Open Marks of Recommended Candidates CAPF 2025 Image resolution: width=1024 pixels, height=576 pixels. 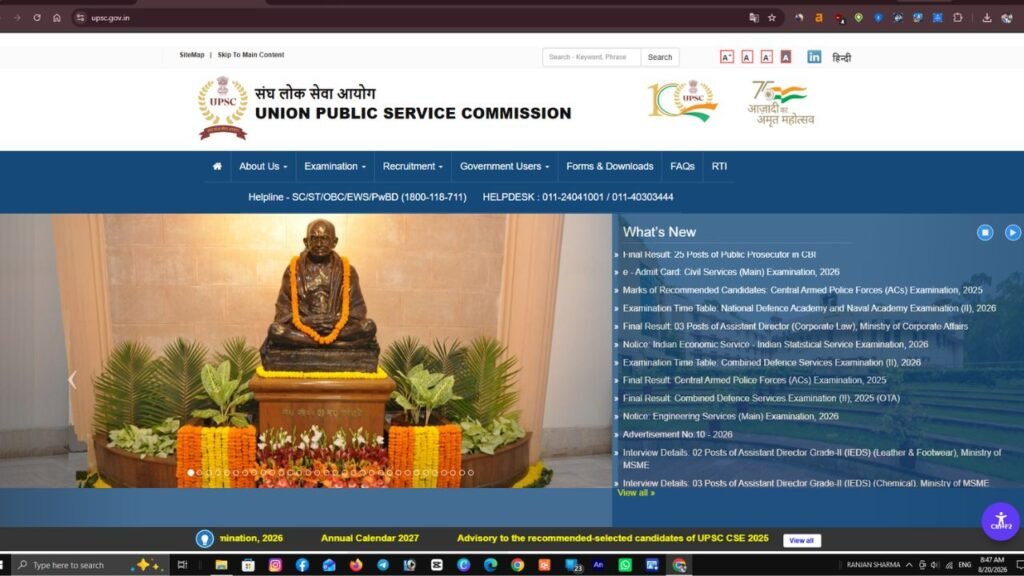[x=802, y=290]
